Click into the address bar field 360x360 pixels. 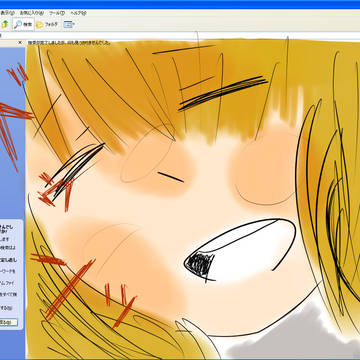click(180, 35)
